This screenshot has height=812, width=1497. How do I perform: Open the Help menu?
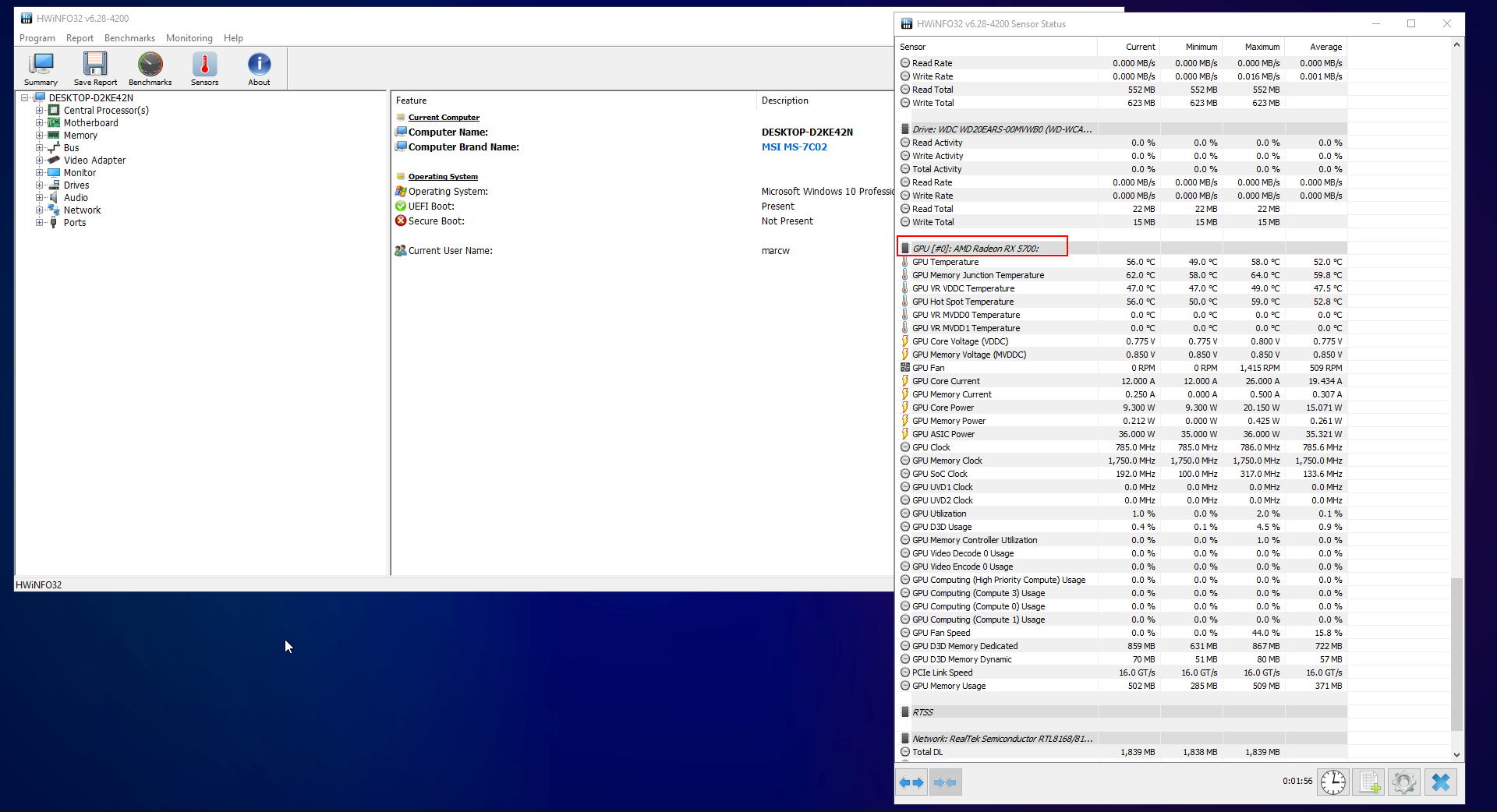click(x=233, y=38)
